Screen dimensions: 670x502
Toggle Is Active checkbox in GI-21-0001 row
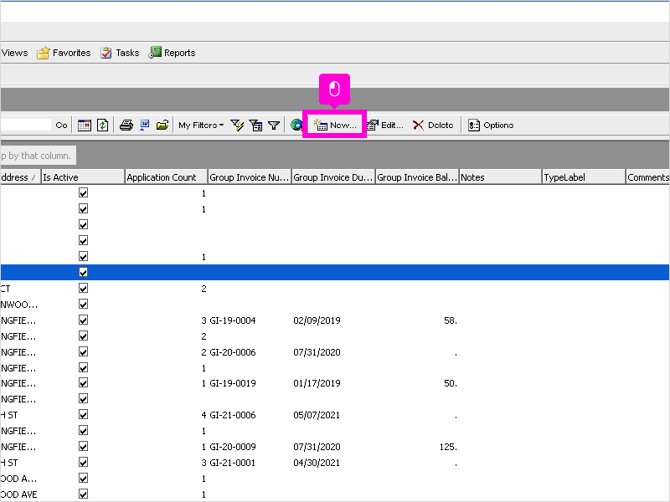(83, 462)
